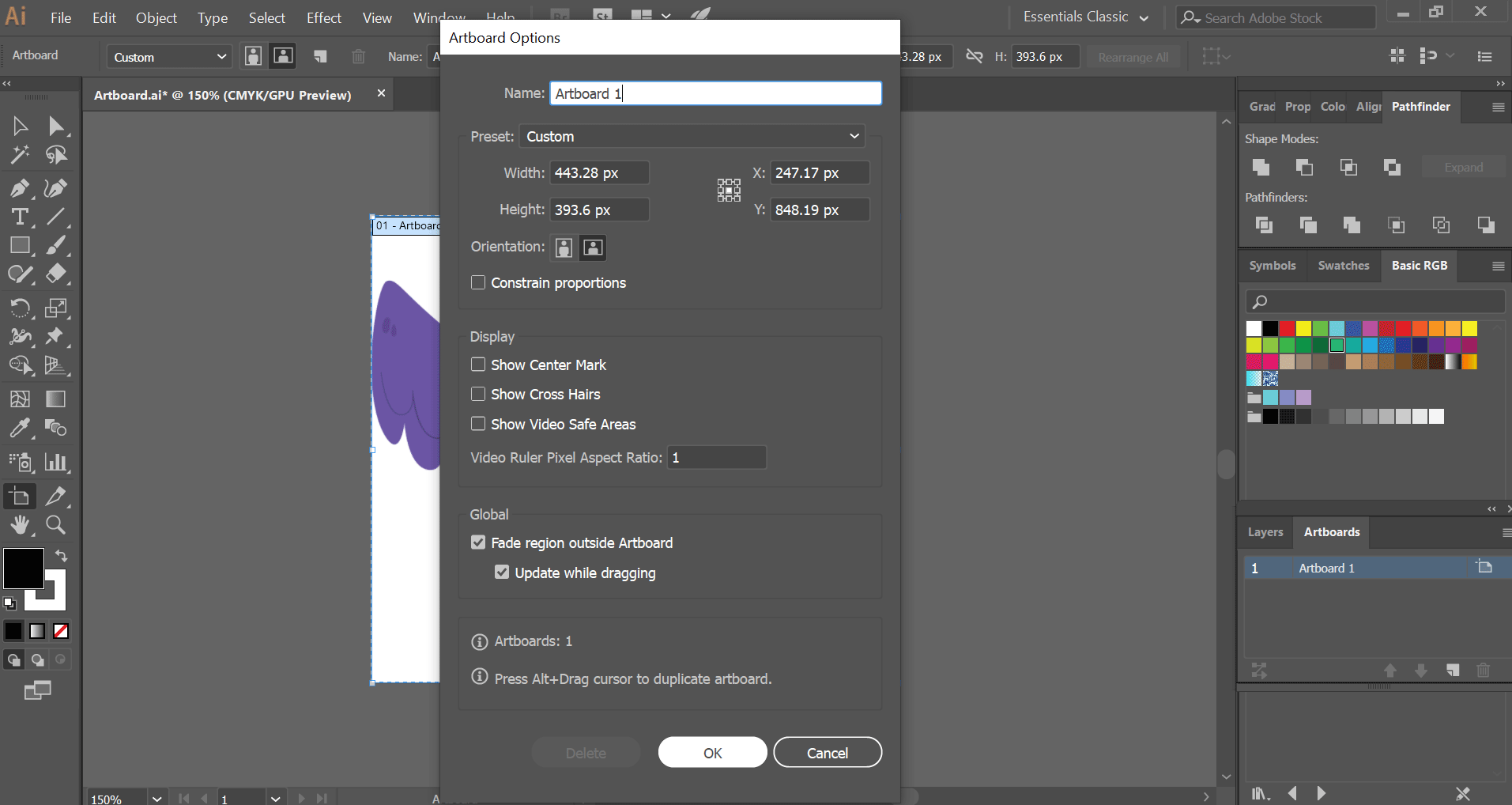Open the Essentials Classic workspace switcher
This screenshot has width=1512, height=805.
tap(1084, 16)
